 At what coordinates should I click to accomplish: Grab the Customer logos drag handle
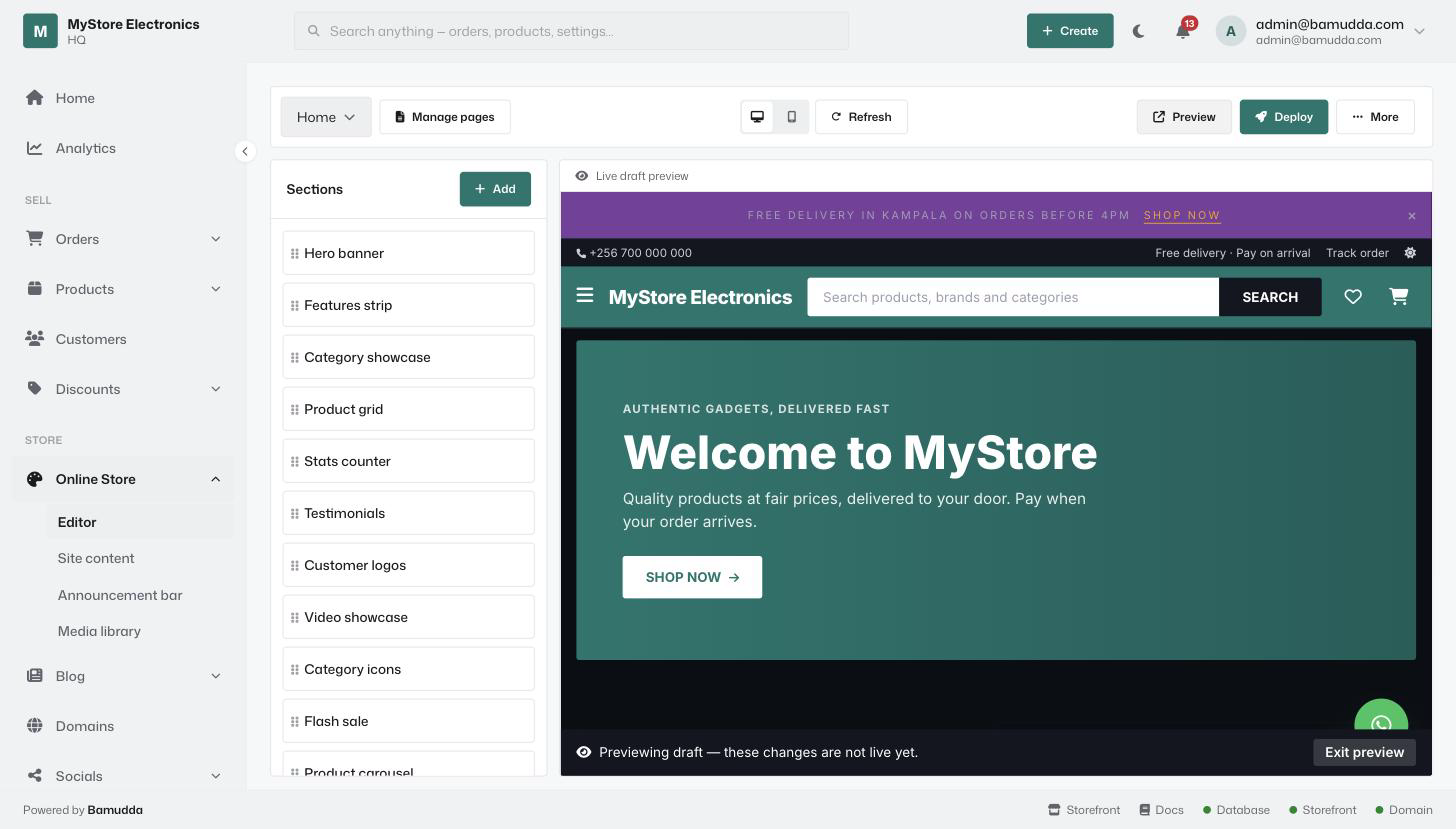(x=295, y=565)
